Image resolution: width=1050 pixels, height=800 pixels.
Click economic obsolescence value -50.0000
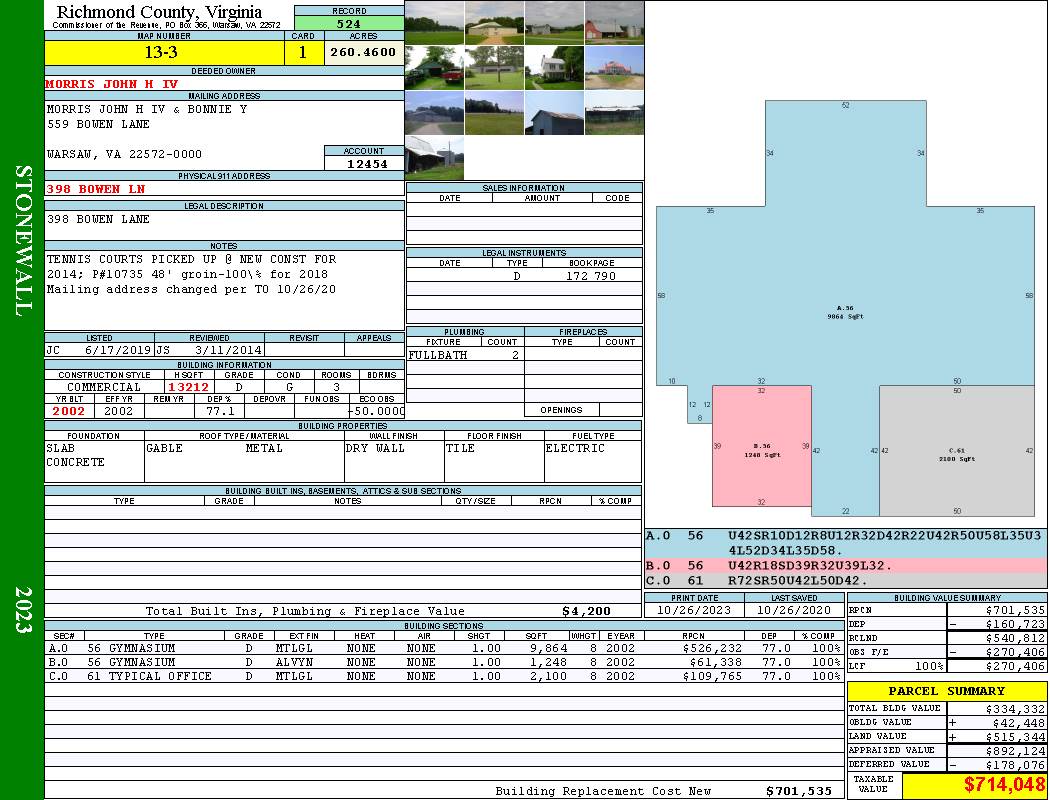[x=376, y=411]
